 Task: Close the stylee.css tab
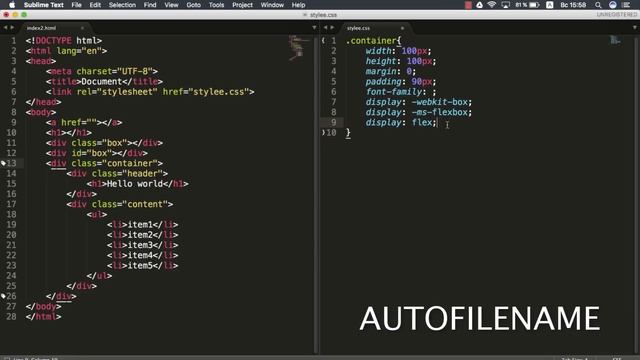(402, 28)
